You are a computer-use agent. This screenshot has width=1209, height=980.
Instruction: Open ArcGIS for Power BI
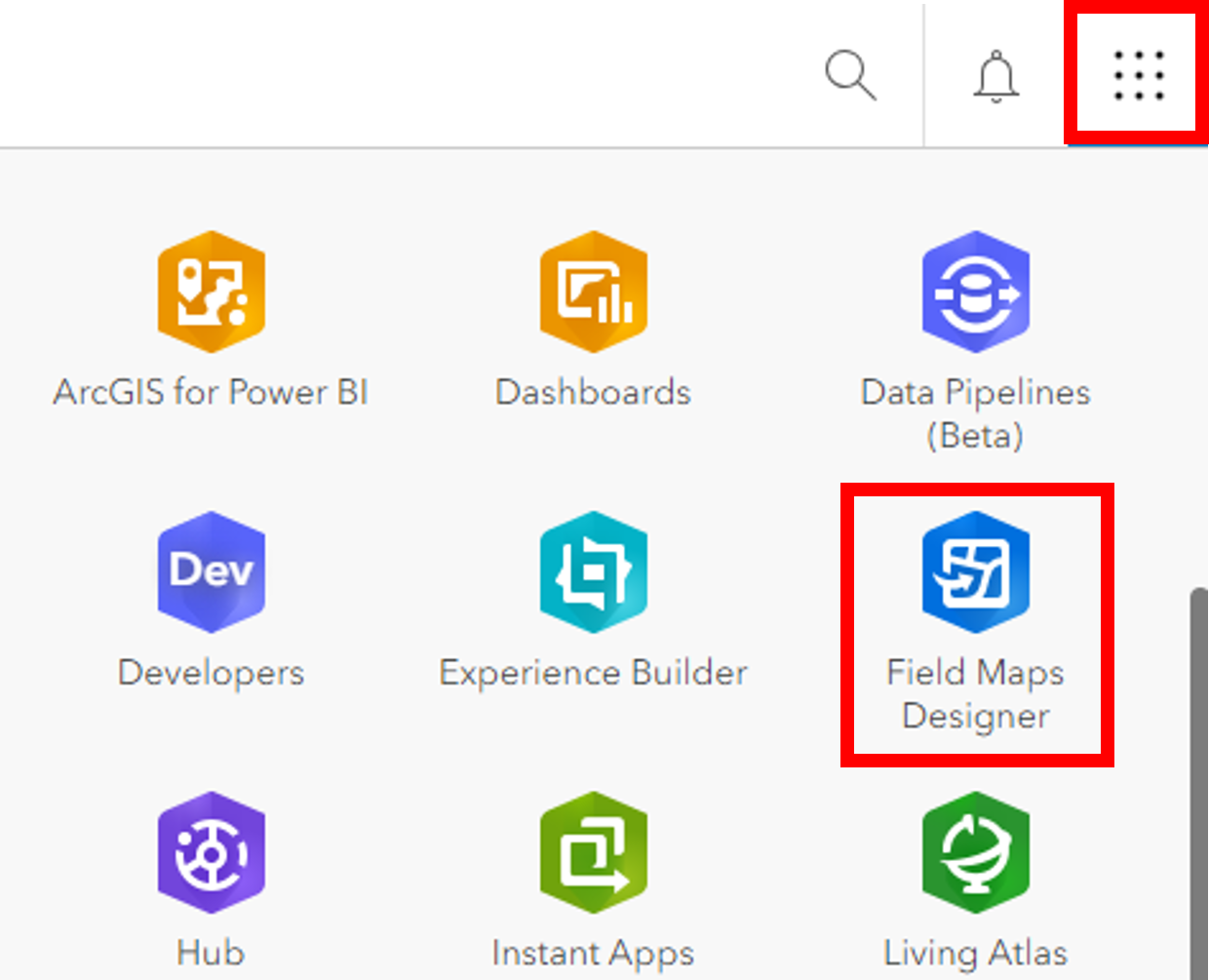[x=211, y=293]
